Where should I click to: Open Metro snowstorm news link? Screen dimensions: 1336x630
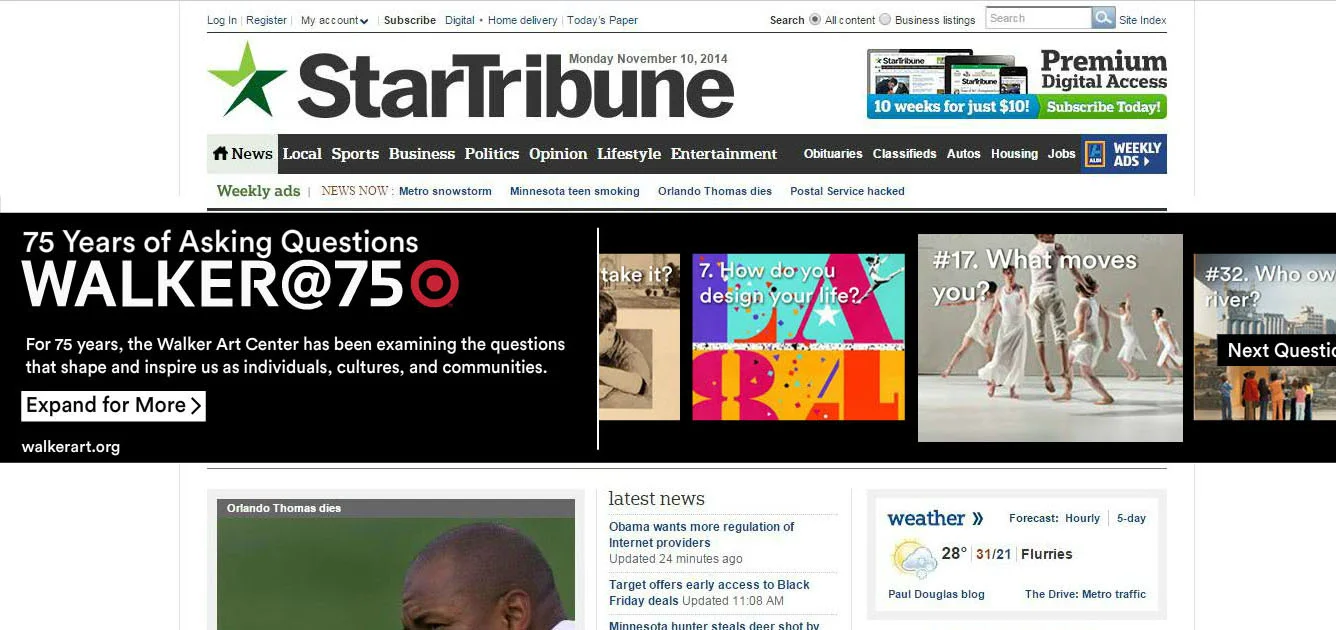445,191
